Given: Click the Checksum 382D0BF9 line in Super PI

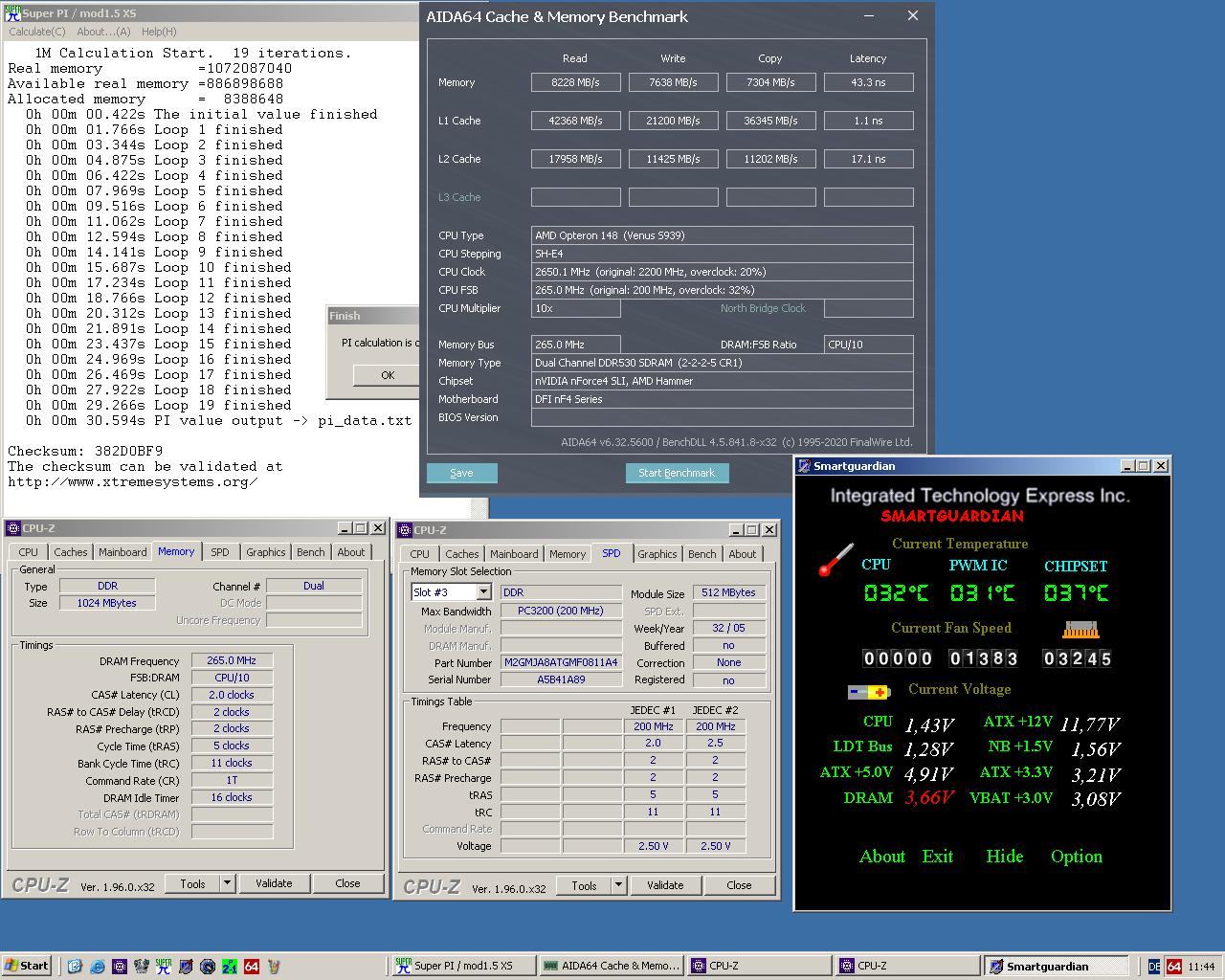Looking at the screenshot, I should pos(85,451).
